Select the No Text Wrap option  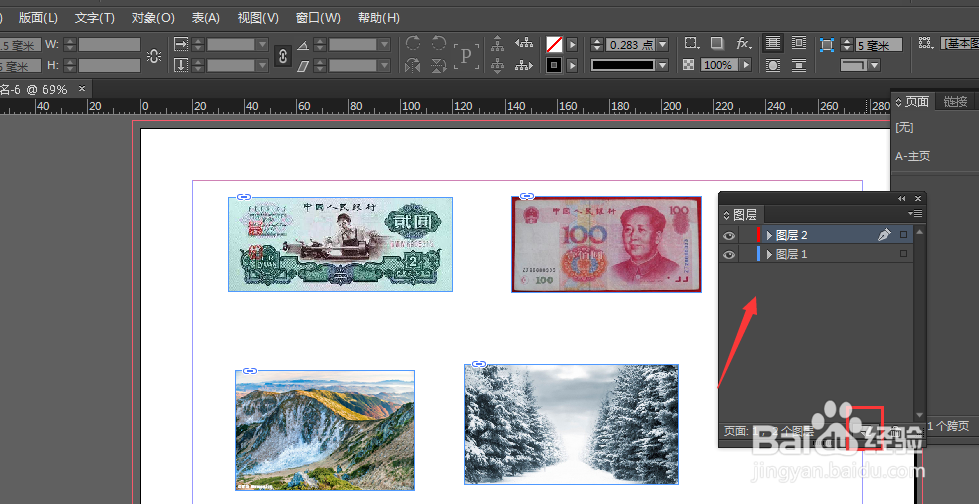[x=773, y=43]
